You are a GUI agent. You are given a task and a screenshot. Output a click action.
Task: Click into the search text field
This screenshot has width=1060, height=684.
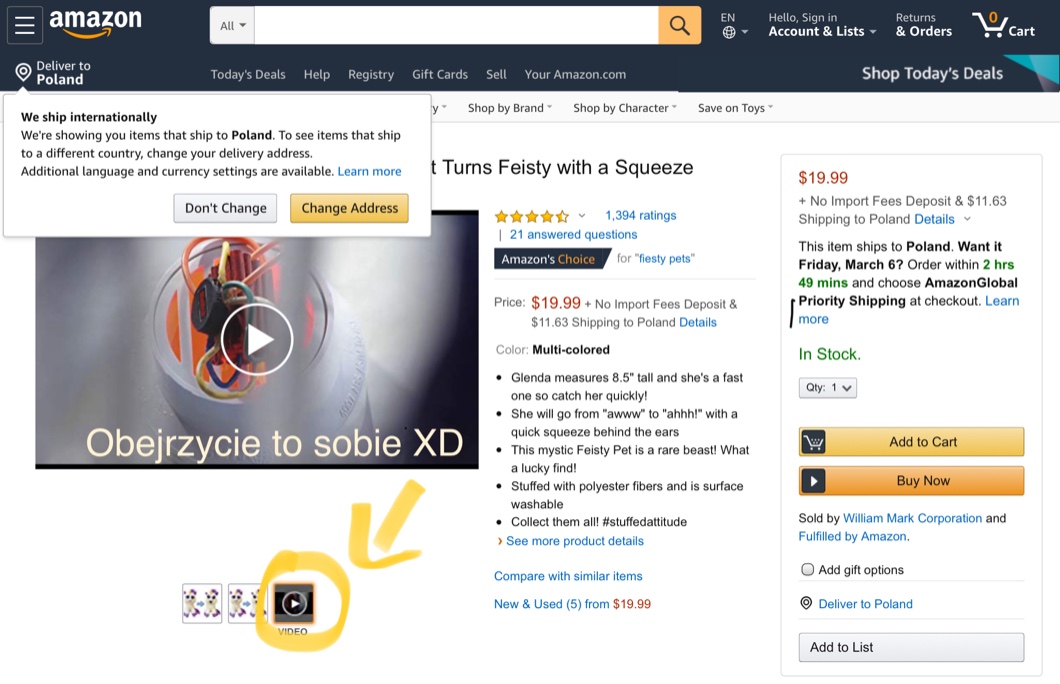(x=456, y=26)
